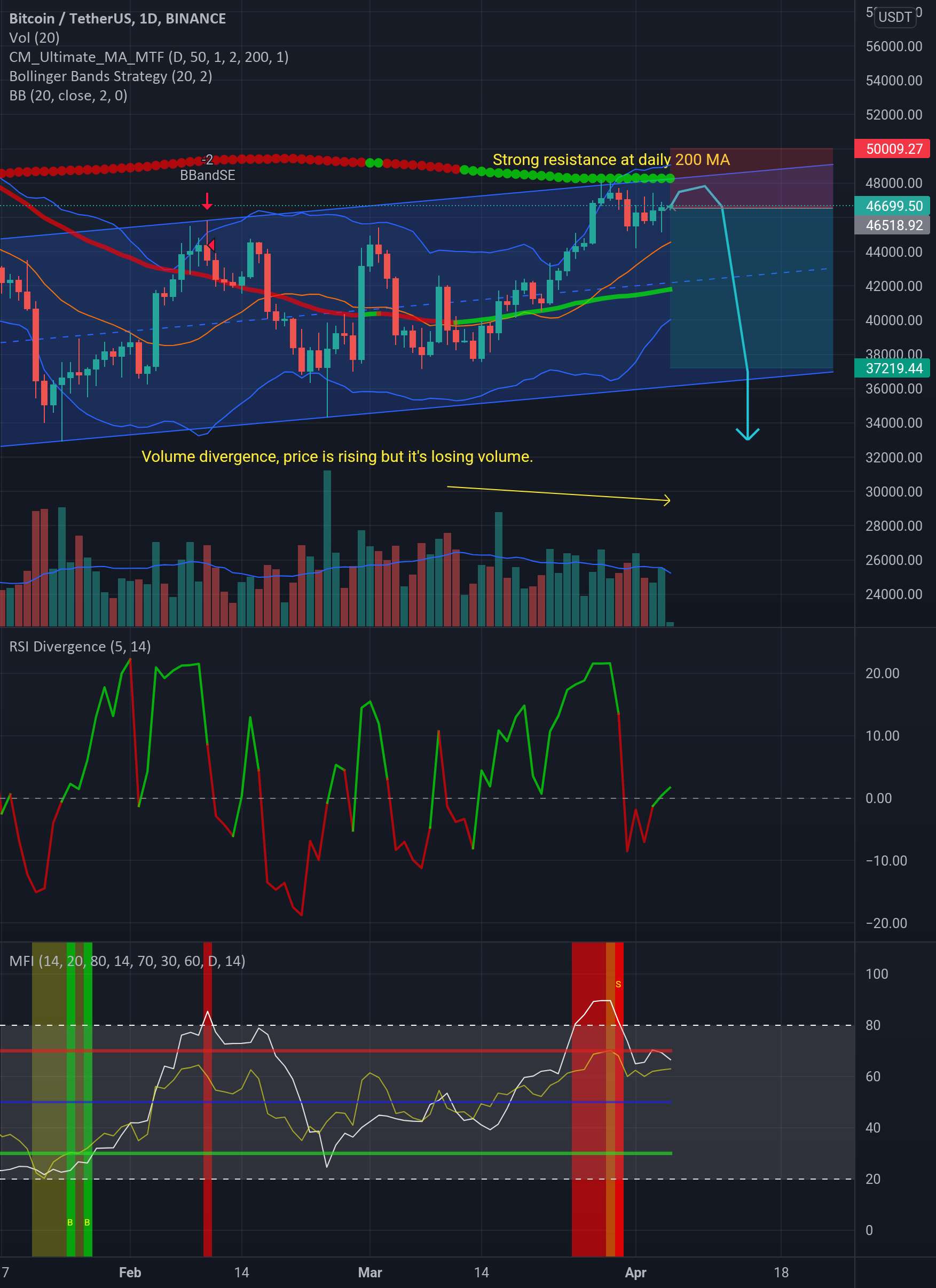The width and height of the screenshot is (936, 1288).
Task: Click the red down-arrow sell signal marker
Action: click(207, 201)
